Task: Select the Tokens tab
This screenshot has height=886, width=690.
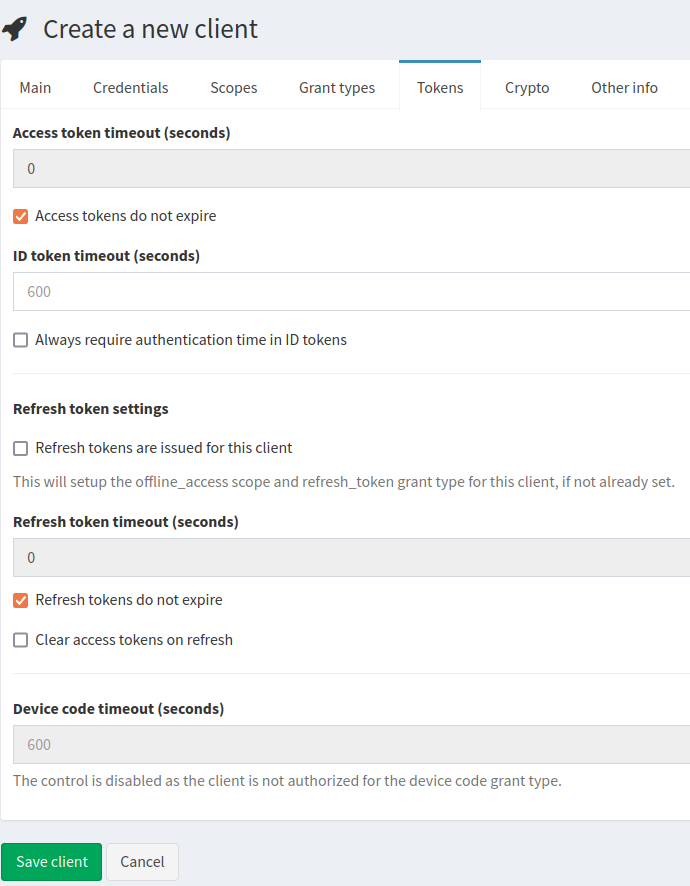Action: (x=440, y=87)
